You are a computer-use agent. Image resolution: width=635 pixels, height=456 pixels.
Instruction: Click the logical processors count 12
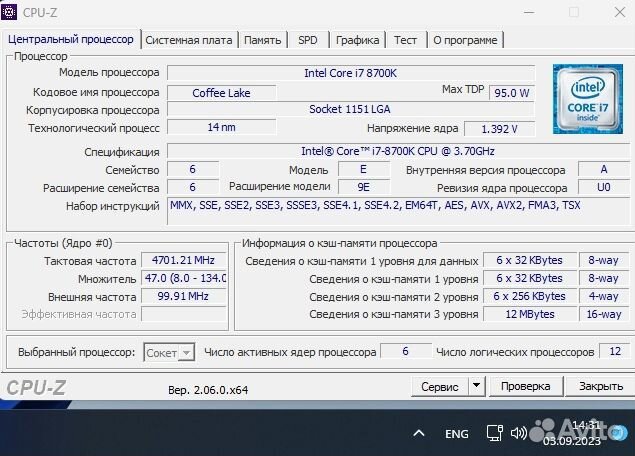615,351
